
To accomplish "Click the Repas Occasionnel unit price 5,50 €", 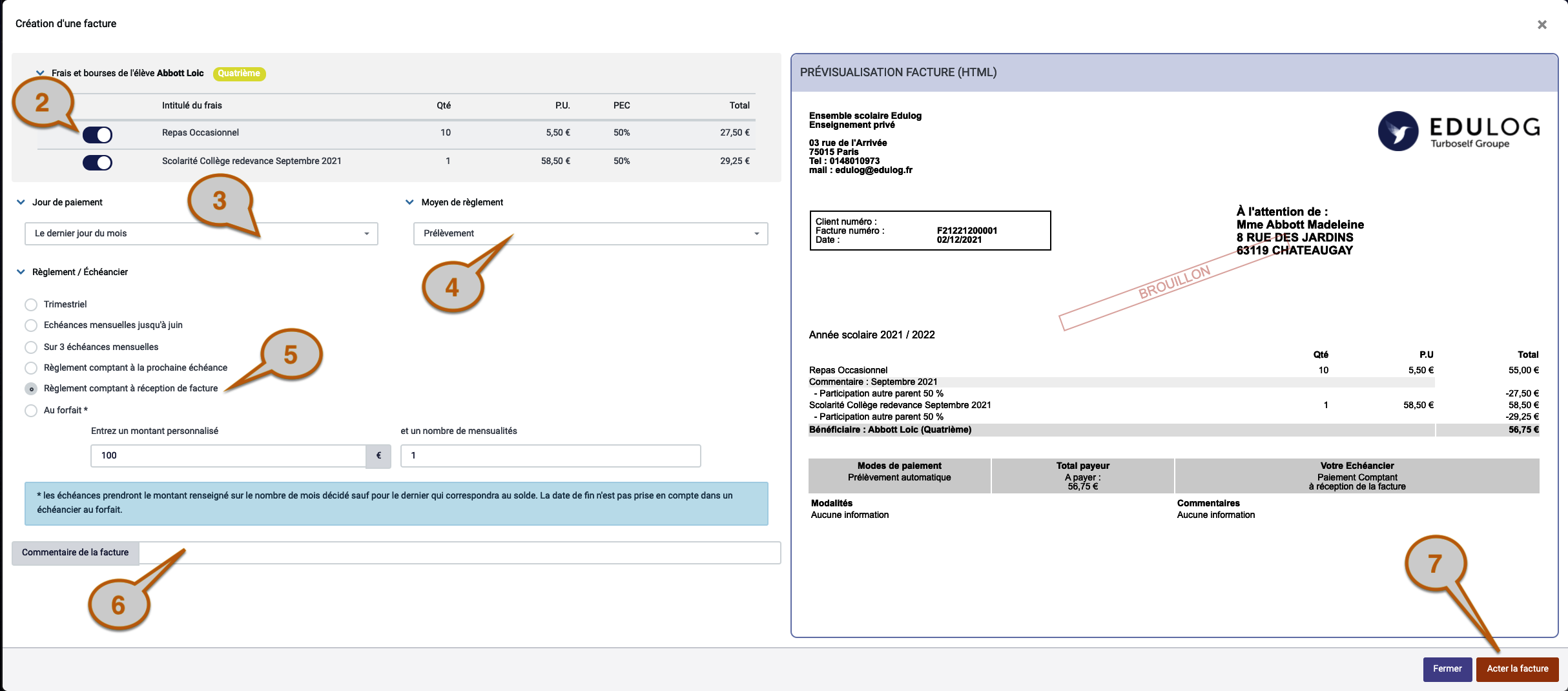I will pos(558,132).
